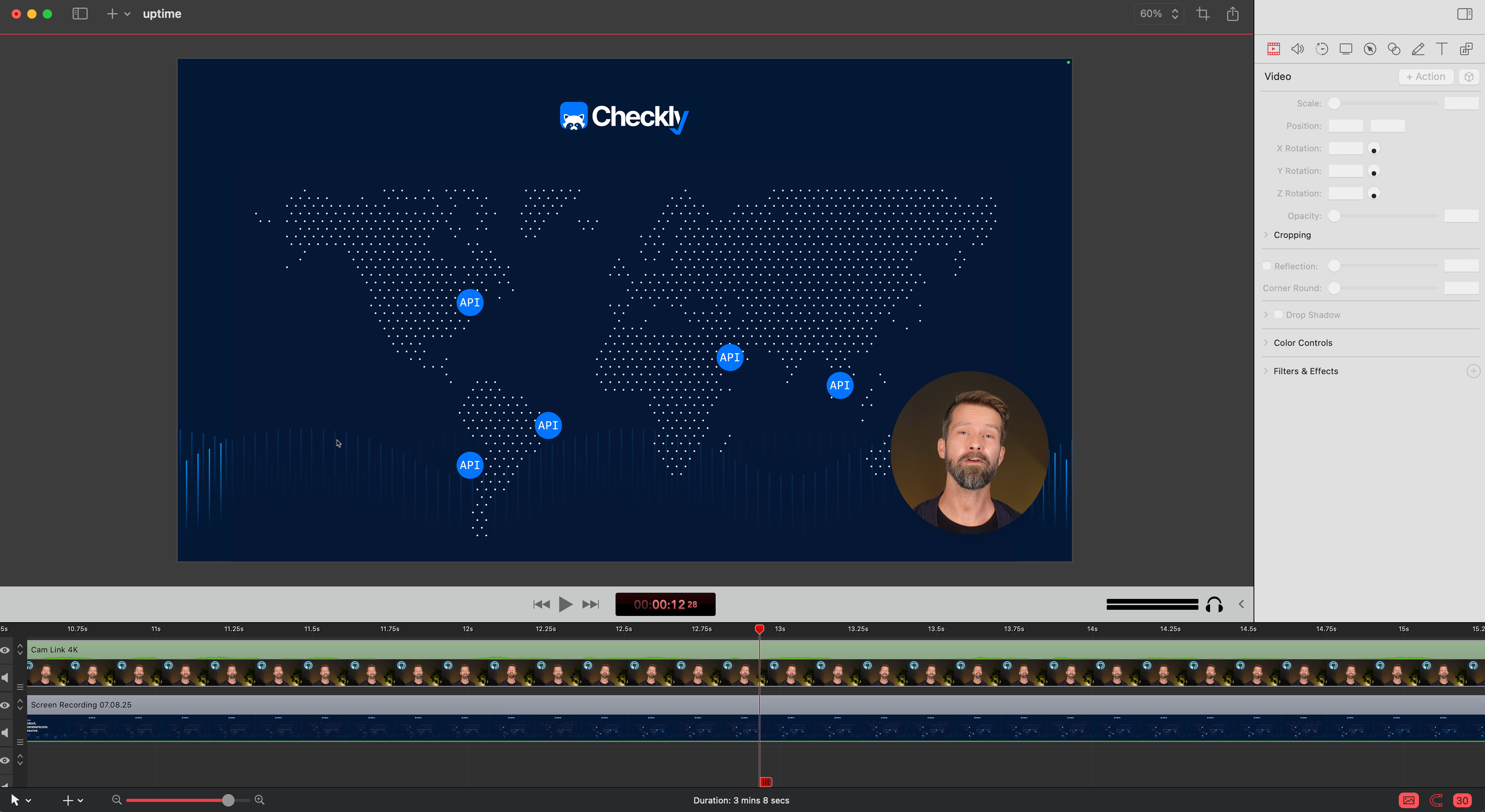This screenshot has width=1485, height=812.
Task: Open the Touch callout overlapping-circles tab
Action: click(x=1394, y=49)
